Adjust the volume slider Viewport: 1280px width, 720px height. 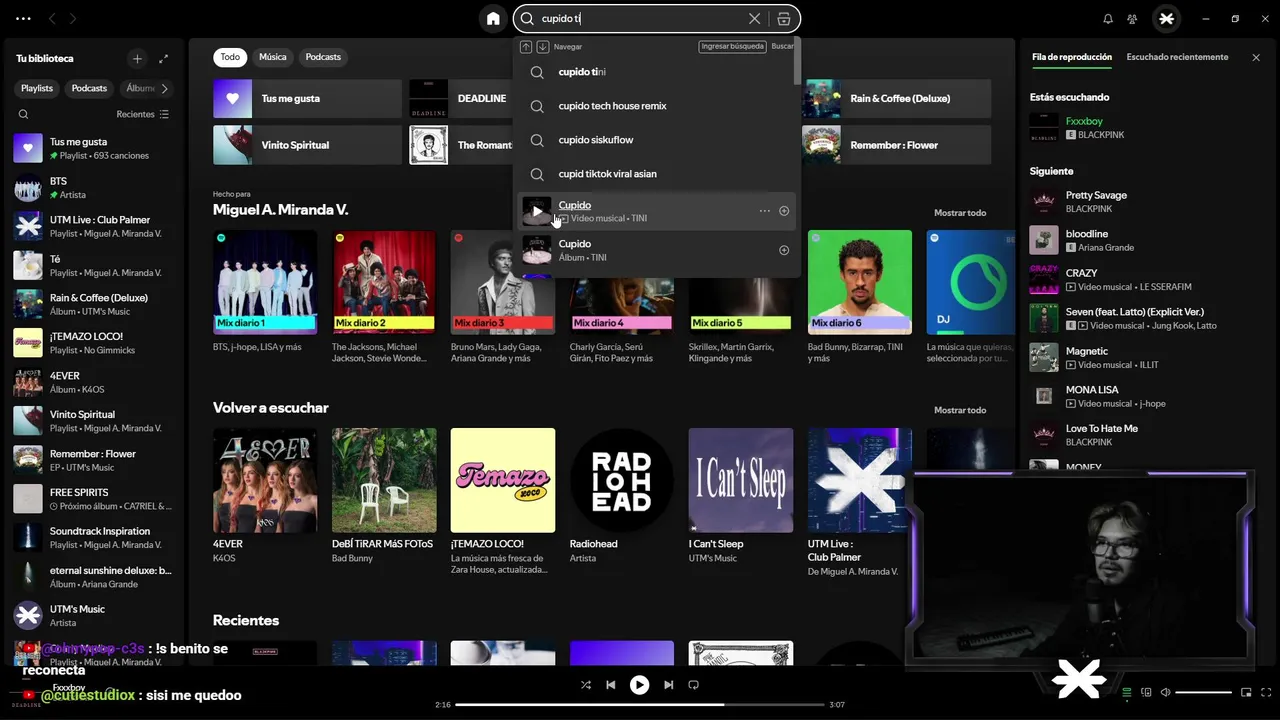pos(1203,692)
